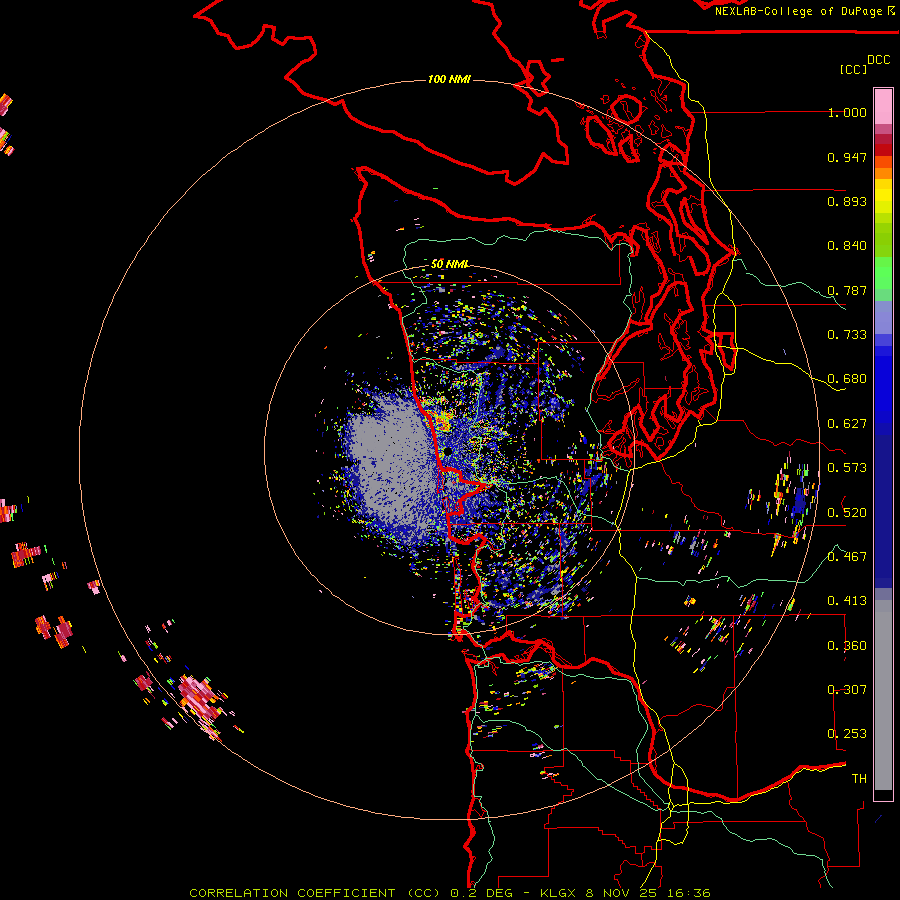Pick the pink segment of the color scale
The height and width of the screenshot is (900, 900).
[883, 106]
